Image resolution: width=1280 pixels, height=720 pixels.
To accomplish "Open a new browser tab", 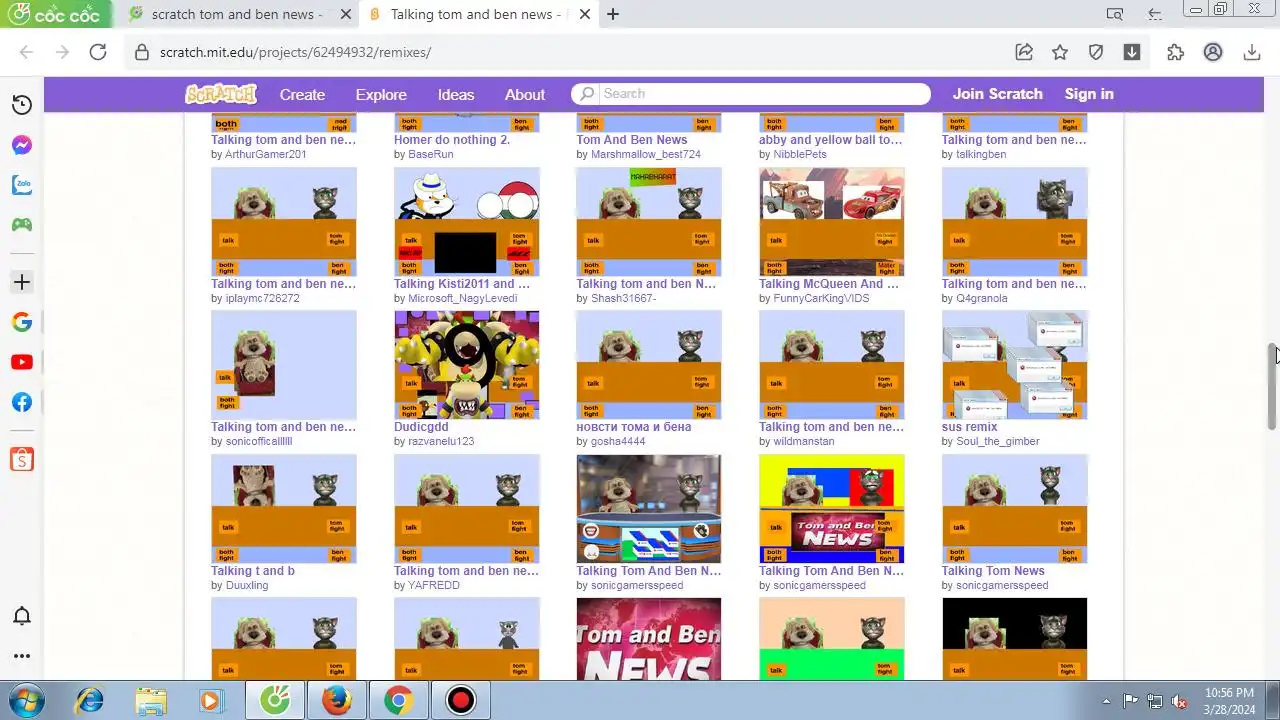I will pyautogui.click(x=613, y=14).
